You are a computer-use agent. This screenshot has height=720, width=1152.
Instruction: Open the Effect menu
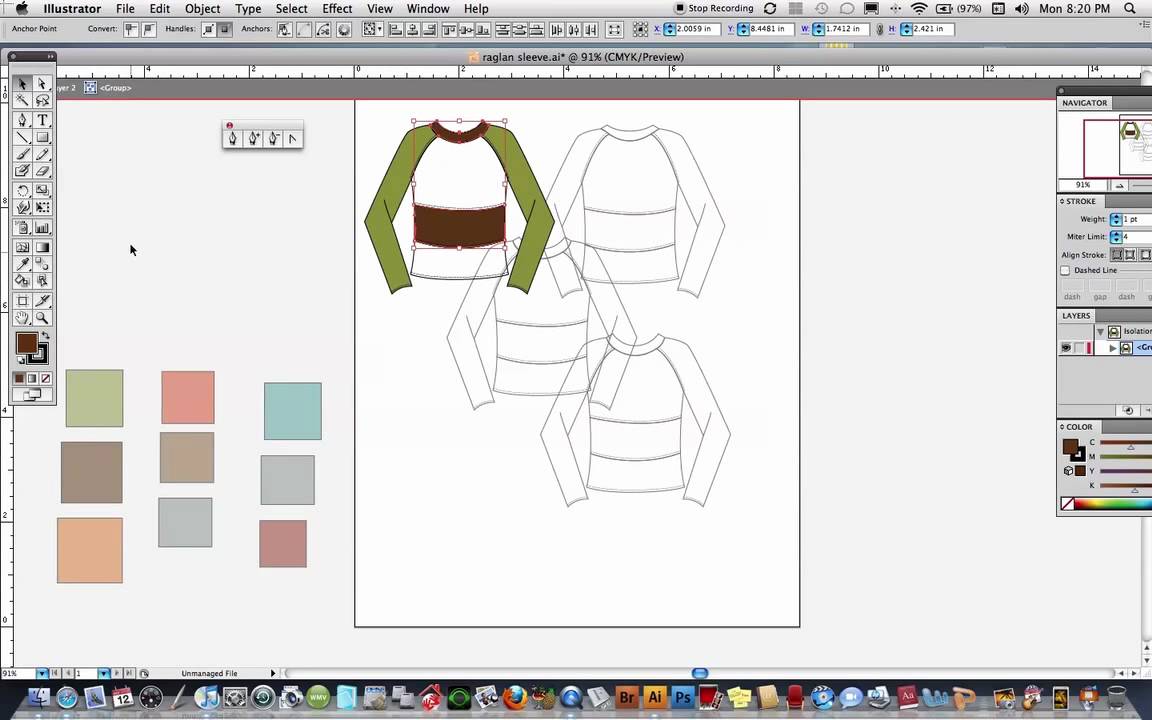click(x=337, y=9)
